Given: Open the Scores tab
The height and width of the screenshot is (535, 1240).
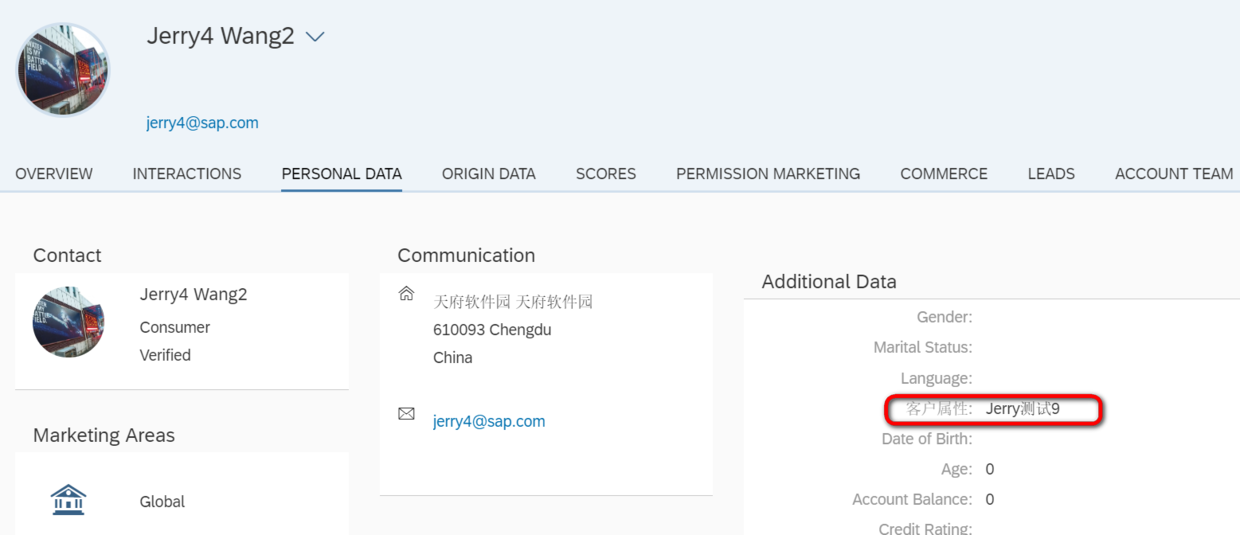Looking at the screenshot, I should 606,174.
